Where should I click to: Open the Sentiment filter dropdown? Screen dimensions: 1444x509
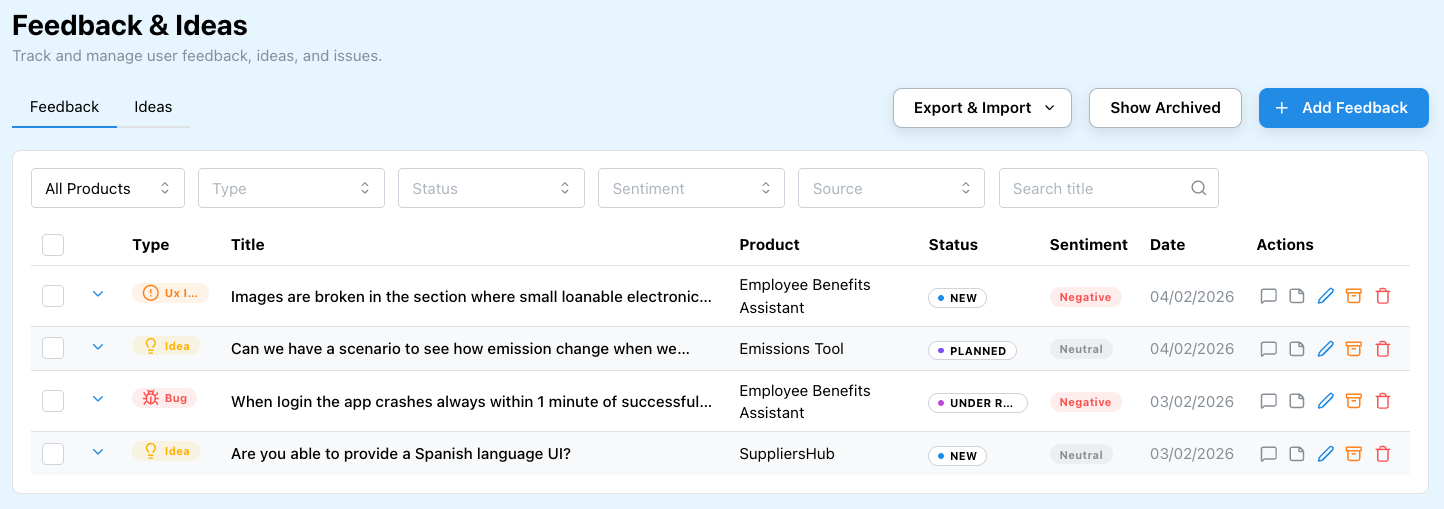point(691,188)
